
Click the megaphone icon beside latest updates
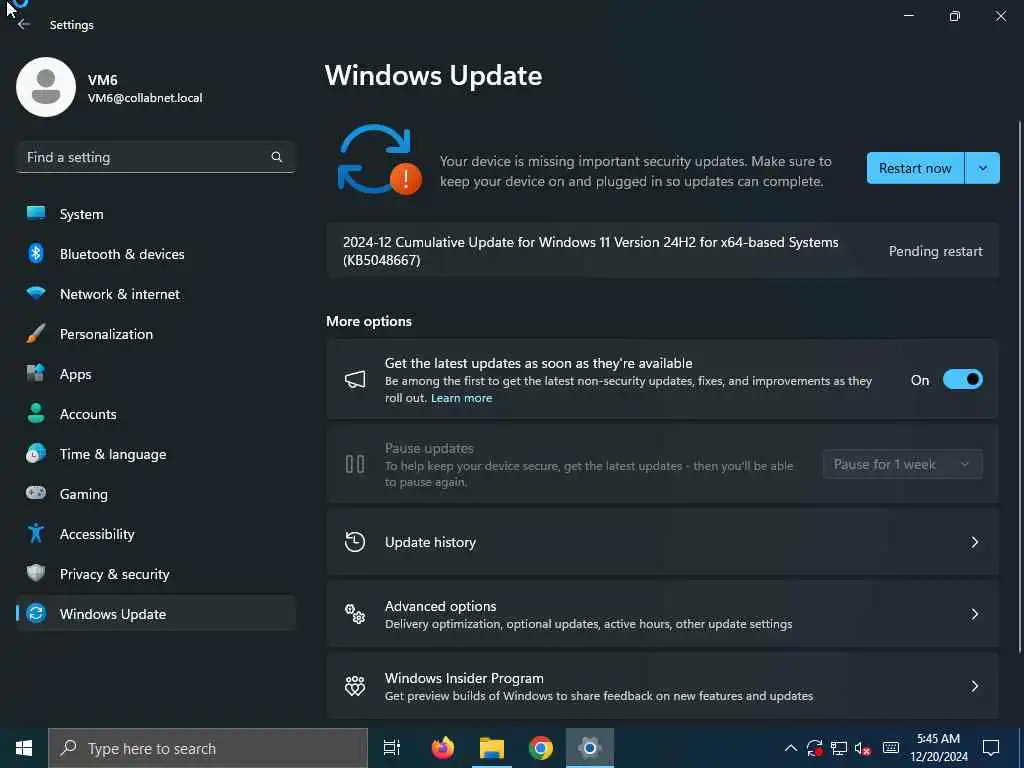pos(355,379)
